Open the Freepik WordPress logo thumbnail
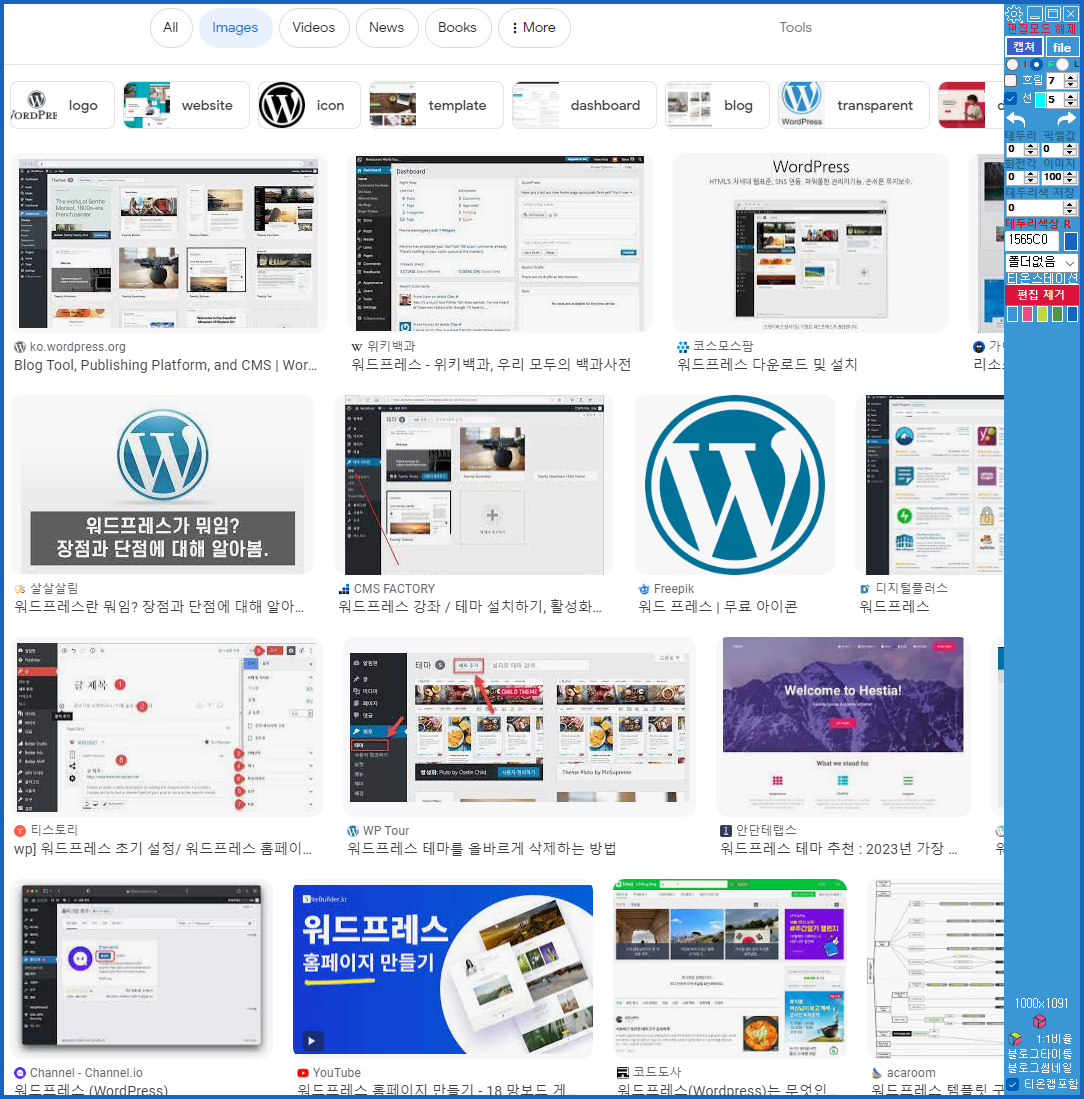 734,485
